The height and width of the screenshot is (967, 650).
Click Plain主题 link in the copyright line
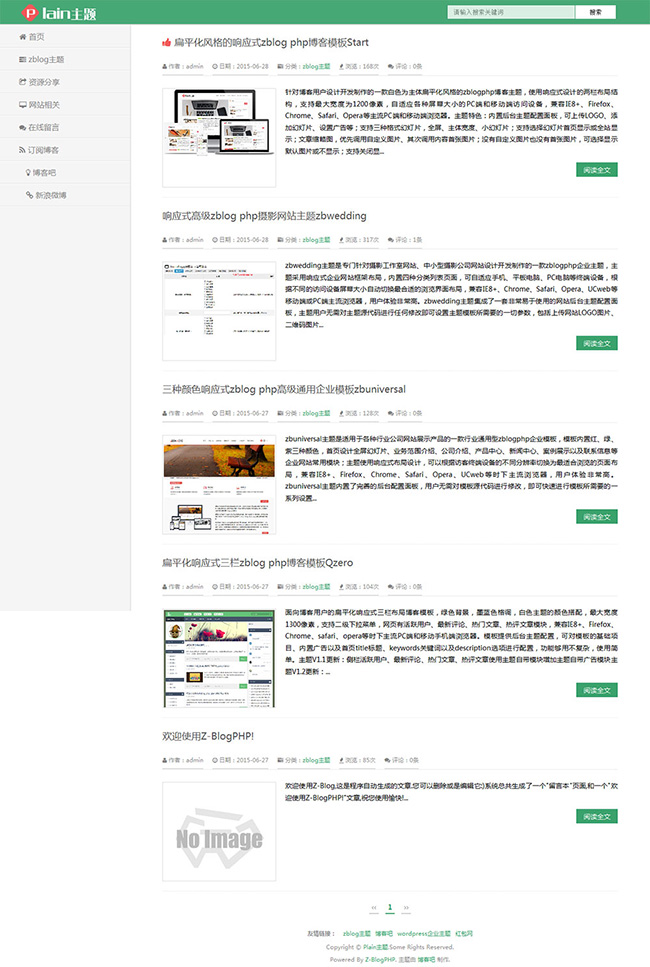[376, 947]
